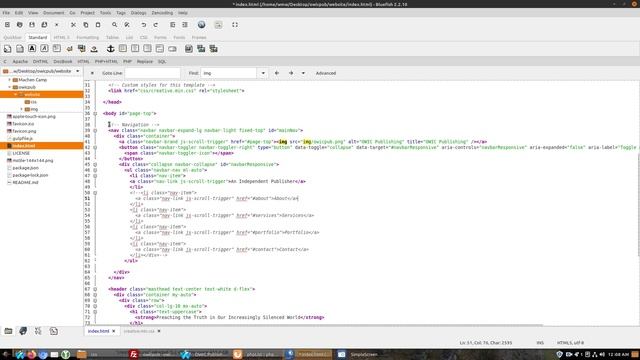Select gulpfile.js in the file list
640x360 pixels.
coord(22,138)
